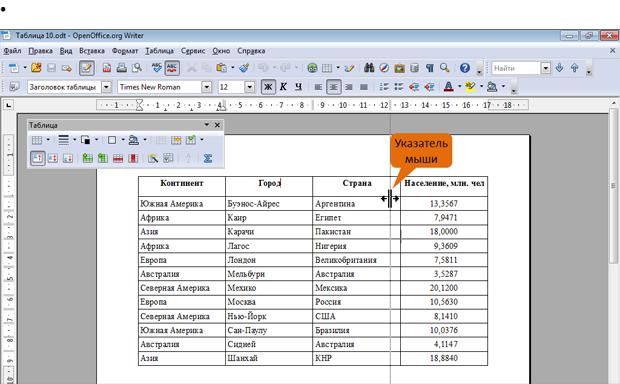Expand the New document dropdown arrow
The width and height of the screenshot is (620, 384).
(25, 68)
